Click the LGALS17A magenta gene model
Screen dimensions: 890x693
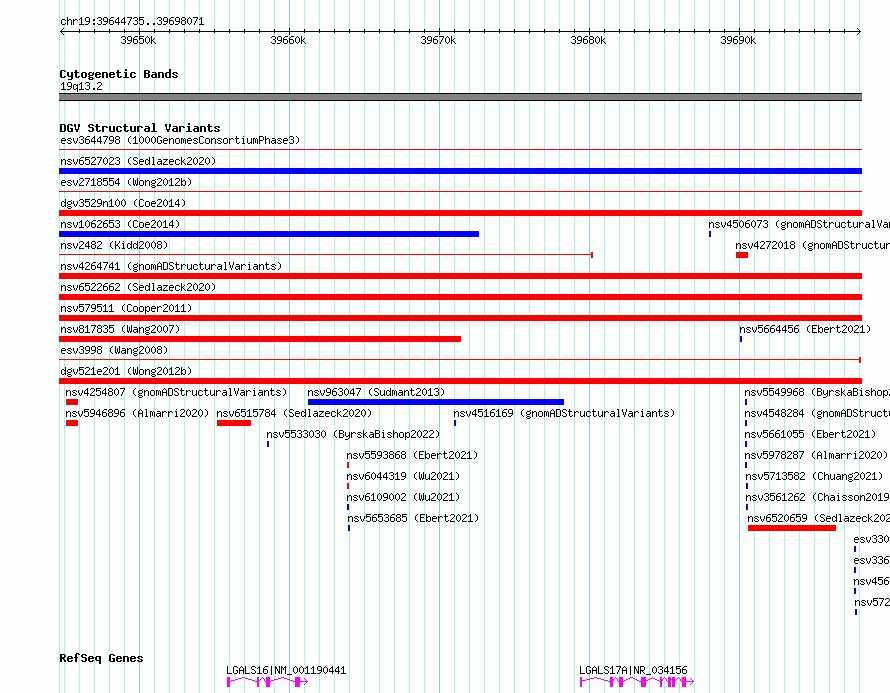(637, 682)
